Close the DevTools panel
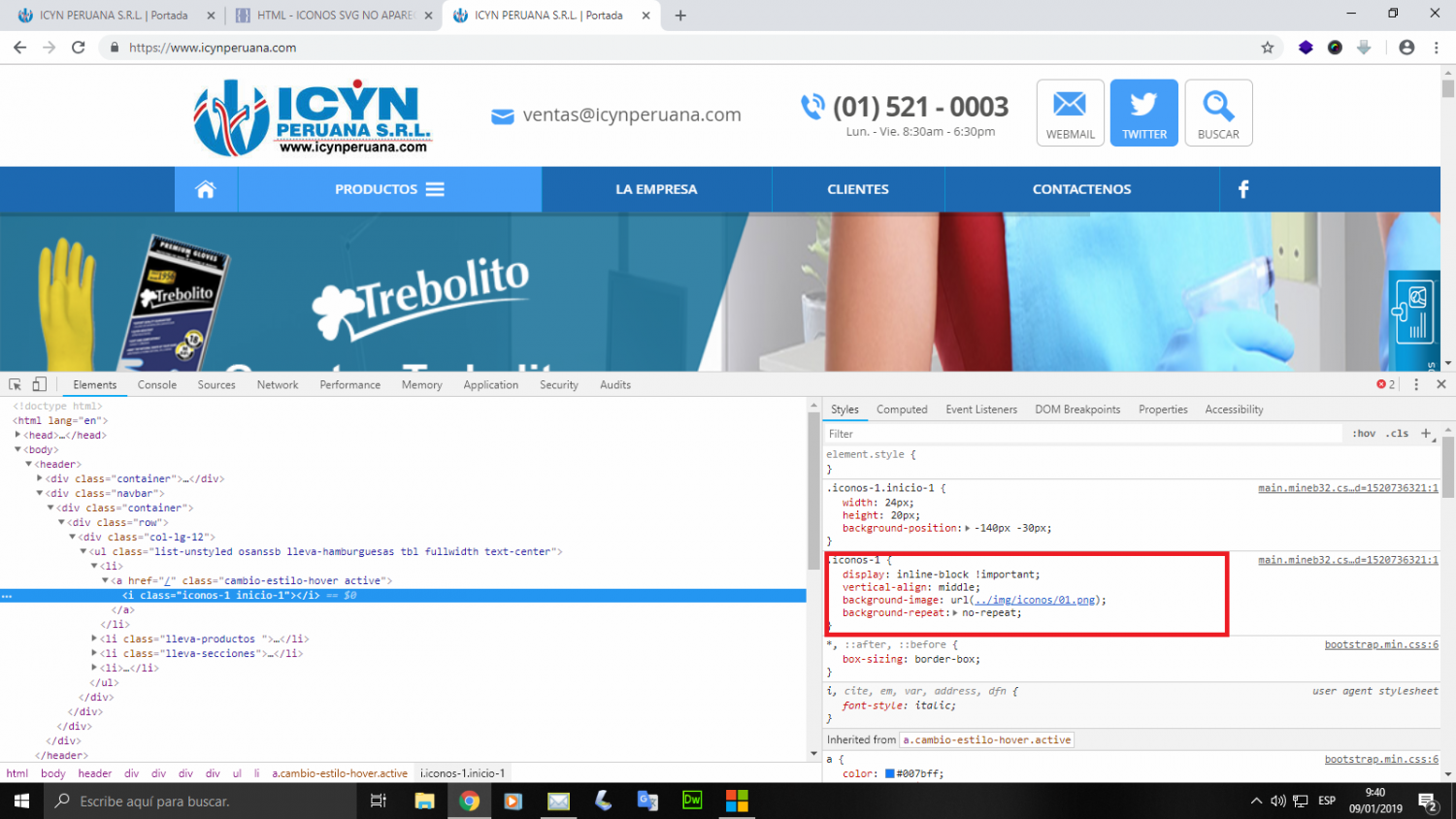This screenshot has height=819, width=1456. (x=1441, y=384)
